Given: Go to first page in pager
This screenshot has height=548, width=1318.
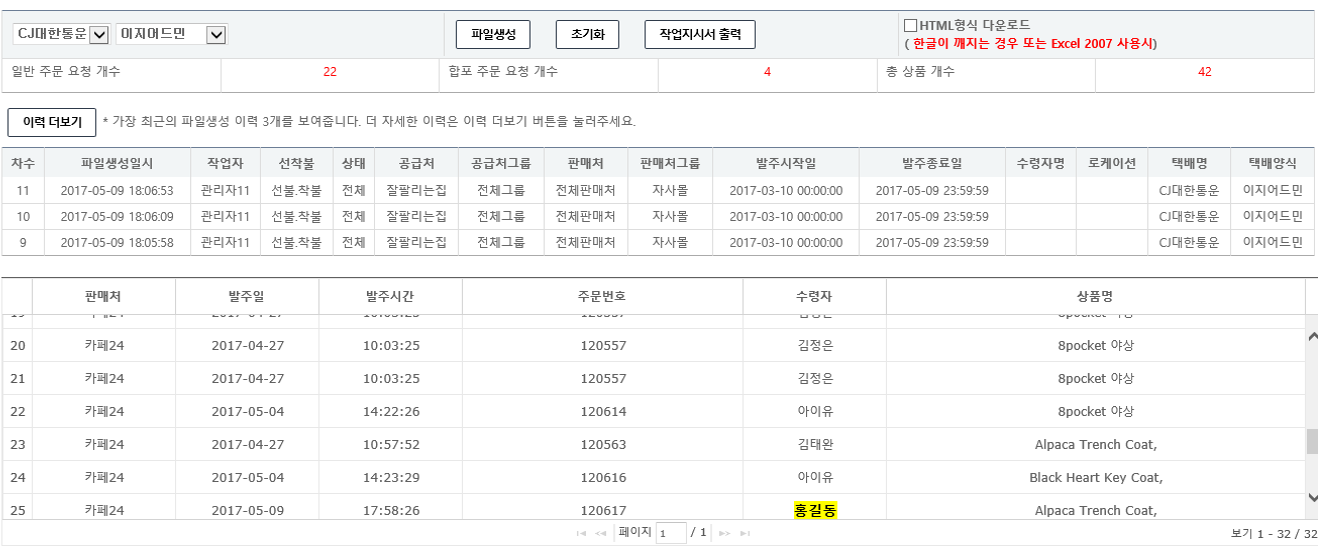Looking at the screenshot, I should pos(581,533).
